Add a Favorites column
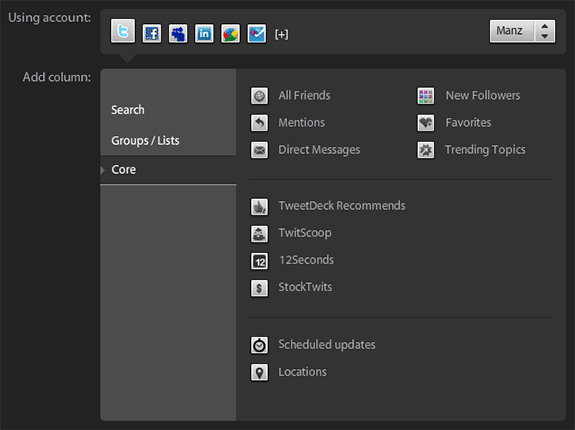 468,123
